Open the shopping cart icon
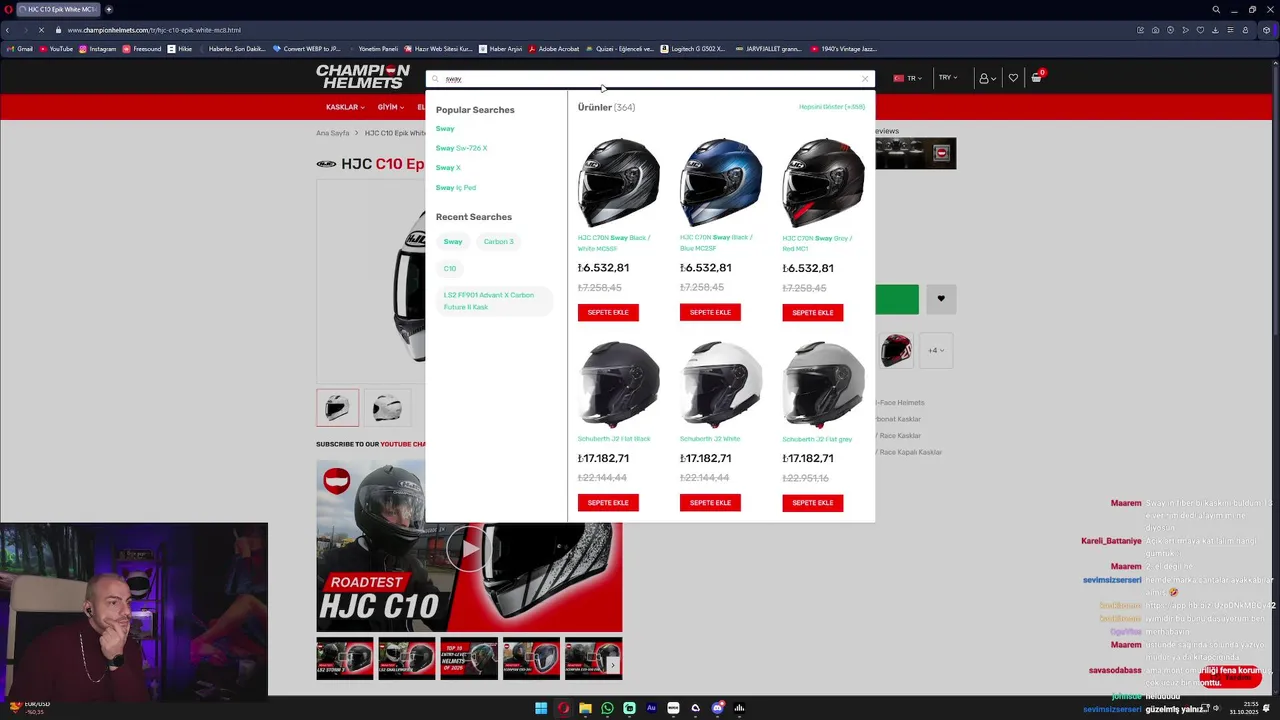The image size is (1280, 720). (x=1037, y=77)
